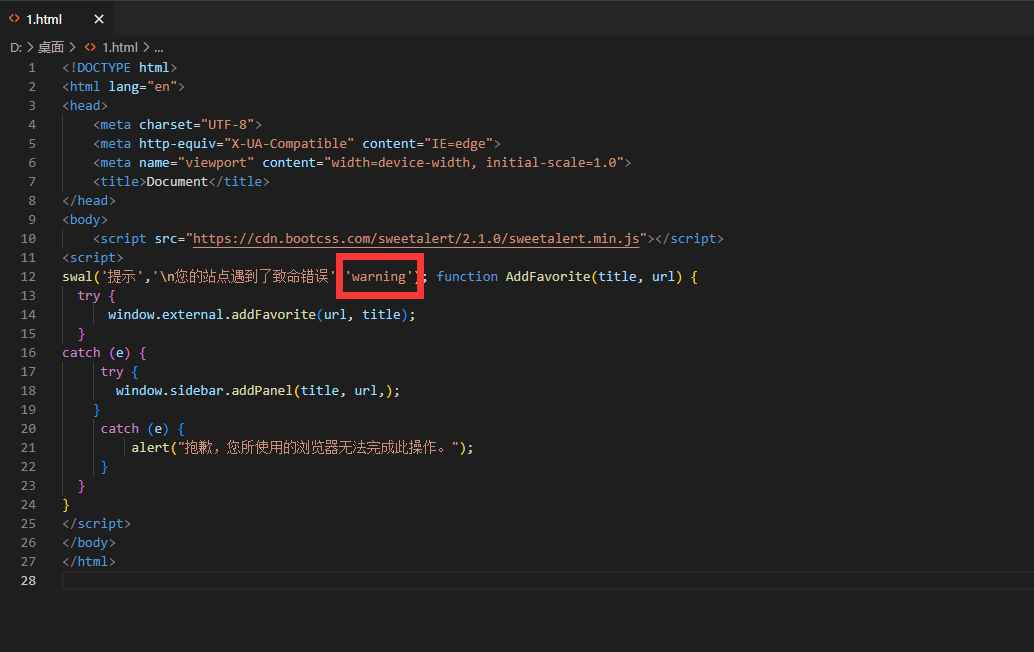The width and height of the screenshot is (1034, 652).
Task: Click the lang="en" attribute
Action: 142,87
